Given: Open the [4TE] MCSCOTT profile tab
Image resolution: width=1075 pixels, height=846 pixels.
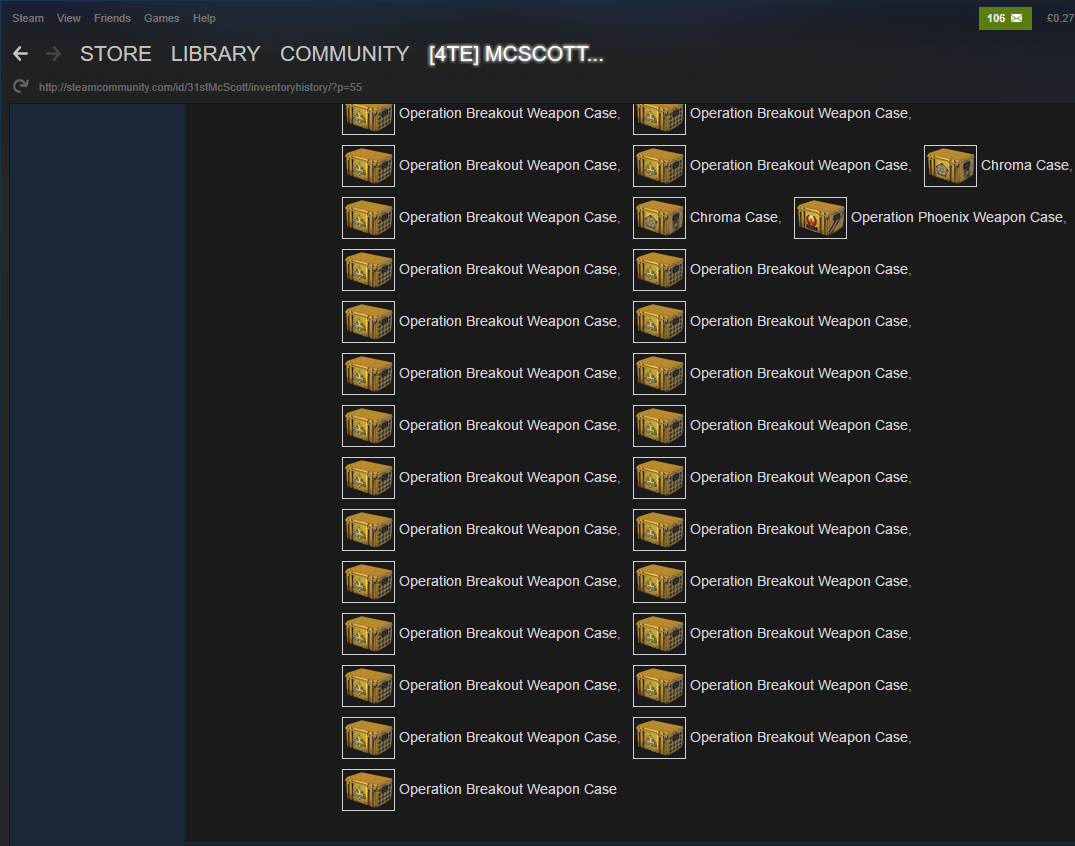Looking at the screenshot, I should pyautogui.click(x=515, y=54).
